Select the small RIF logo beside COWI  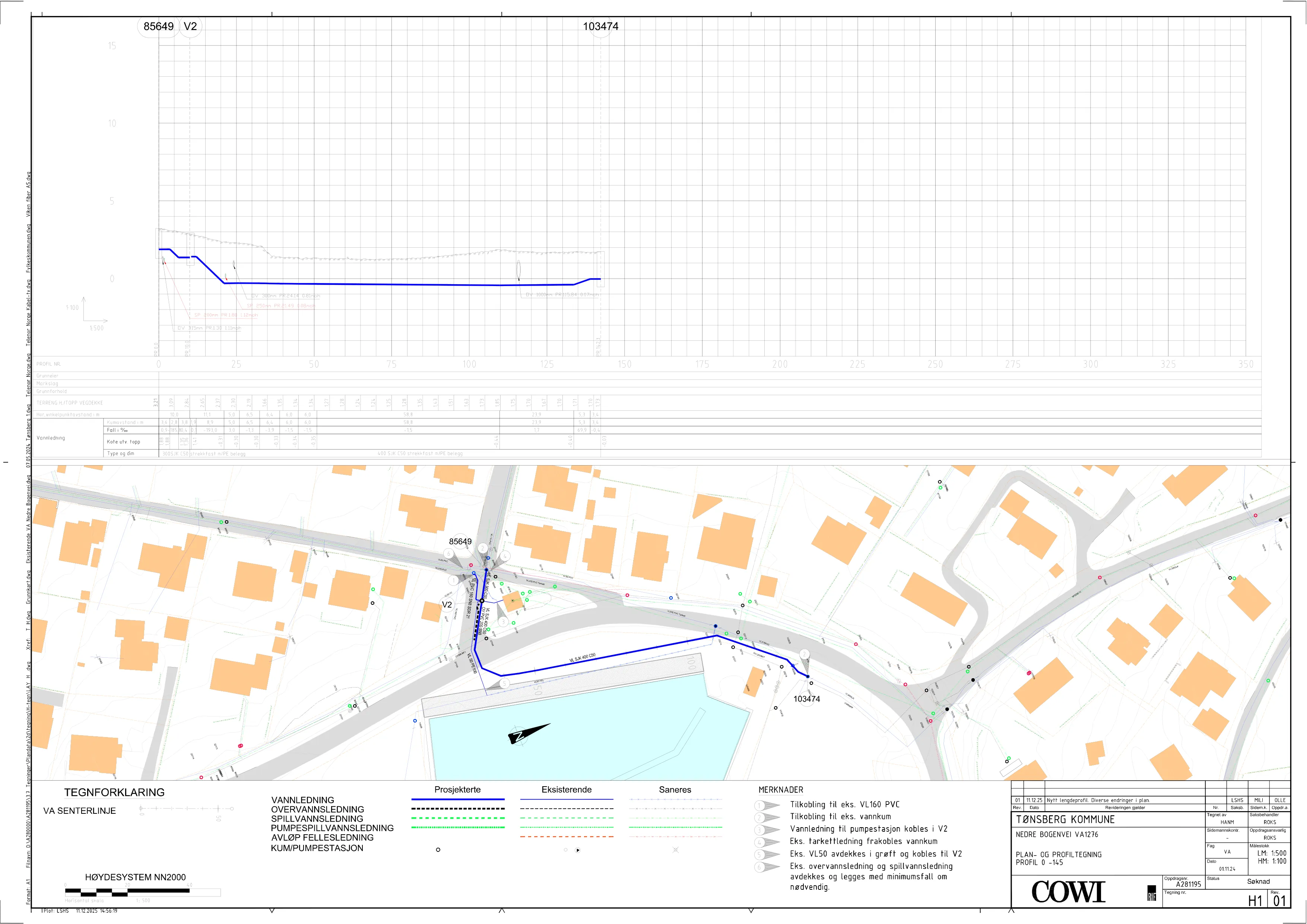point(1152,893)
